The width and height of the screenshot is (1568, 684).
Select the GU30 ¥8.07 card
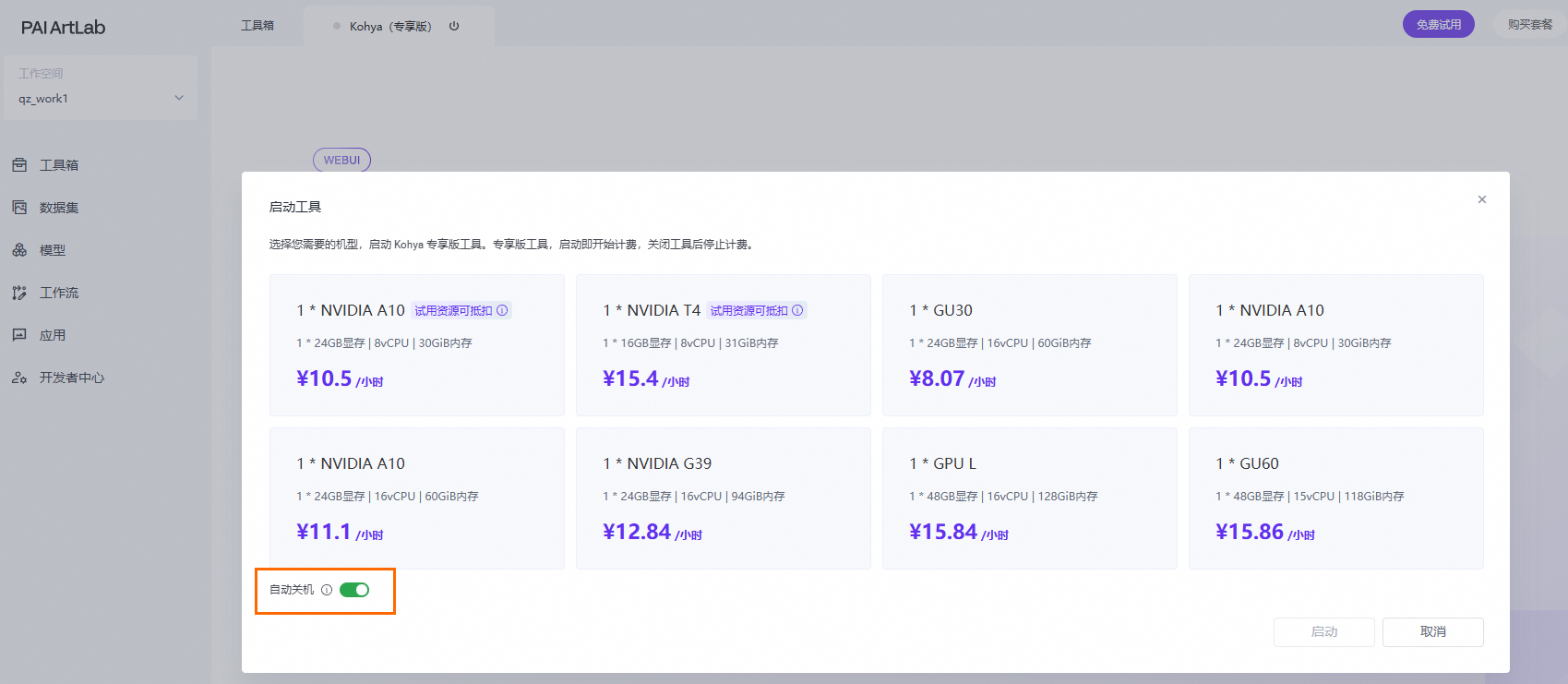tap(1030, 345)
